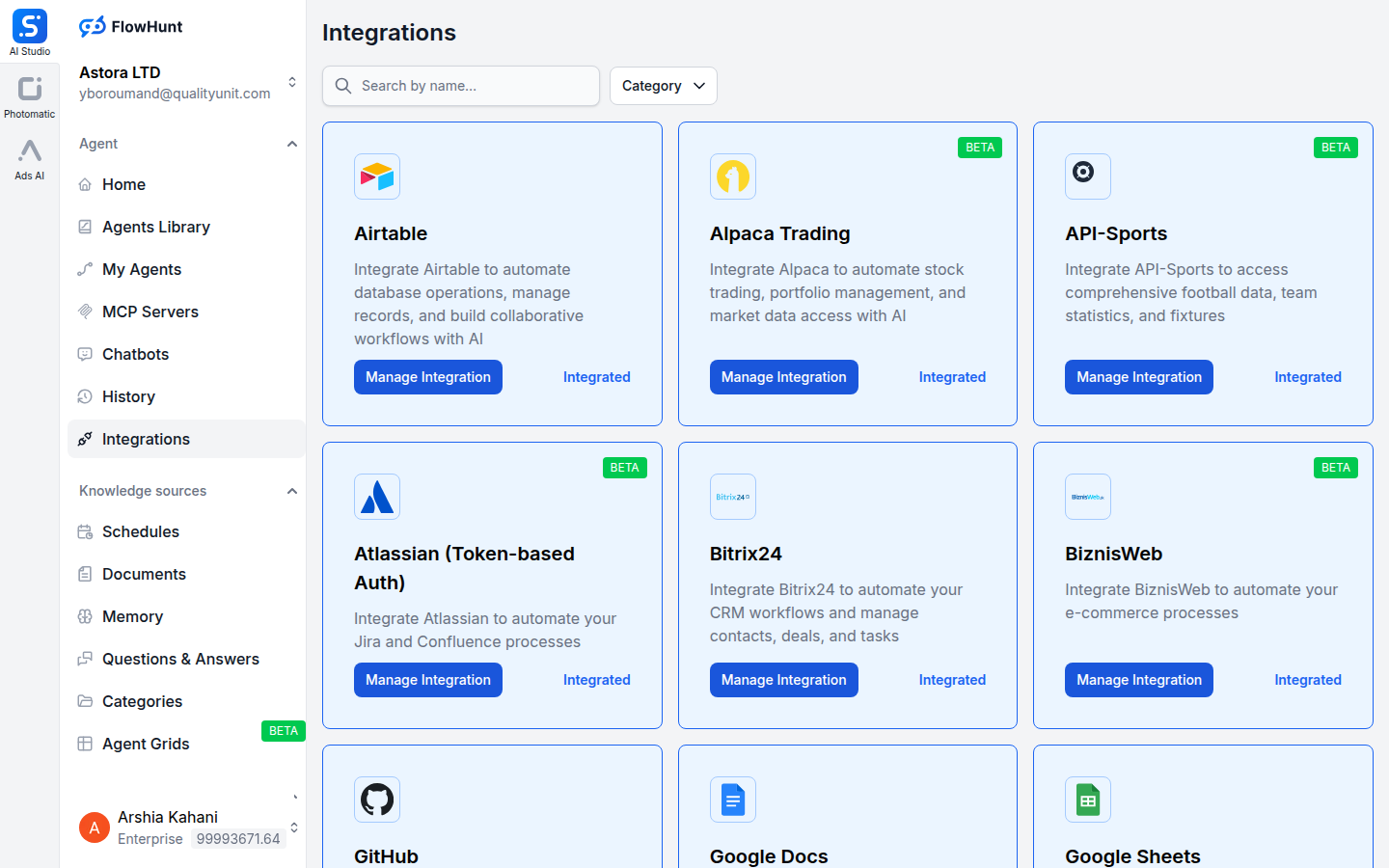The image size is (1389, 868).
Task: Open the Google Sheets icon
Action: (x=1087, y=800)
